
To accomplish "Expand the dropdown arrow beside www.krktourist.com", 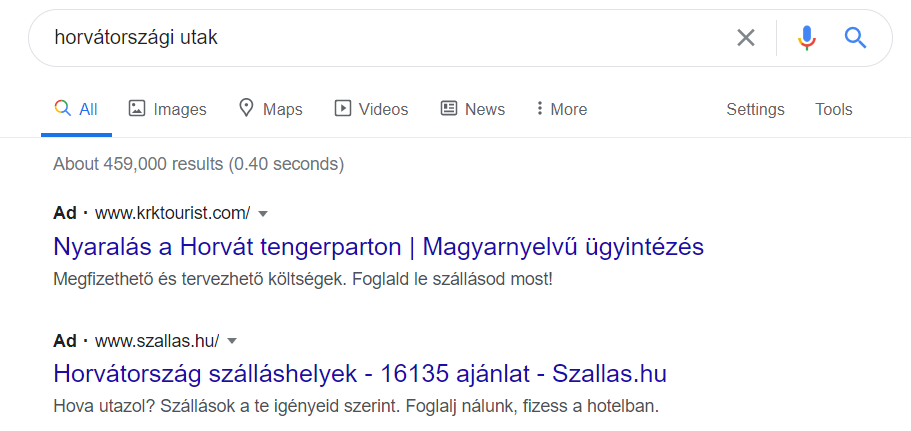I will point(263,214).
